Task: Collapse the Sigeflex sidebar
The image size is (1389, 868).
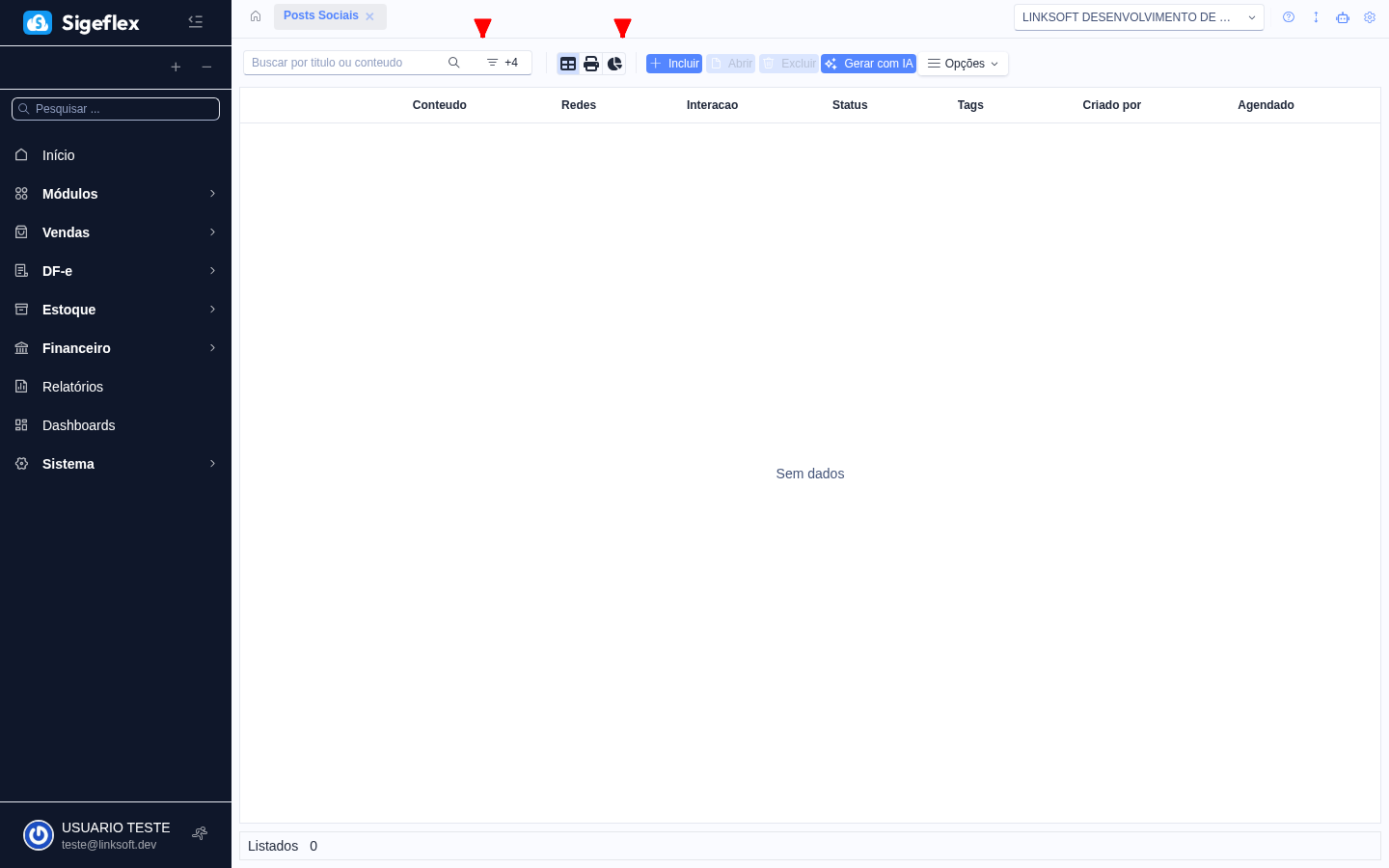Action: coord(196,21)
